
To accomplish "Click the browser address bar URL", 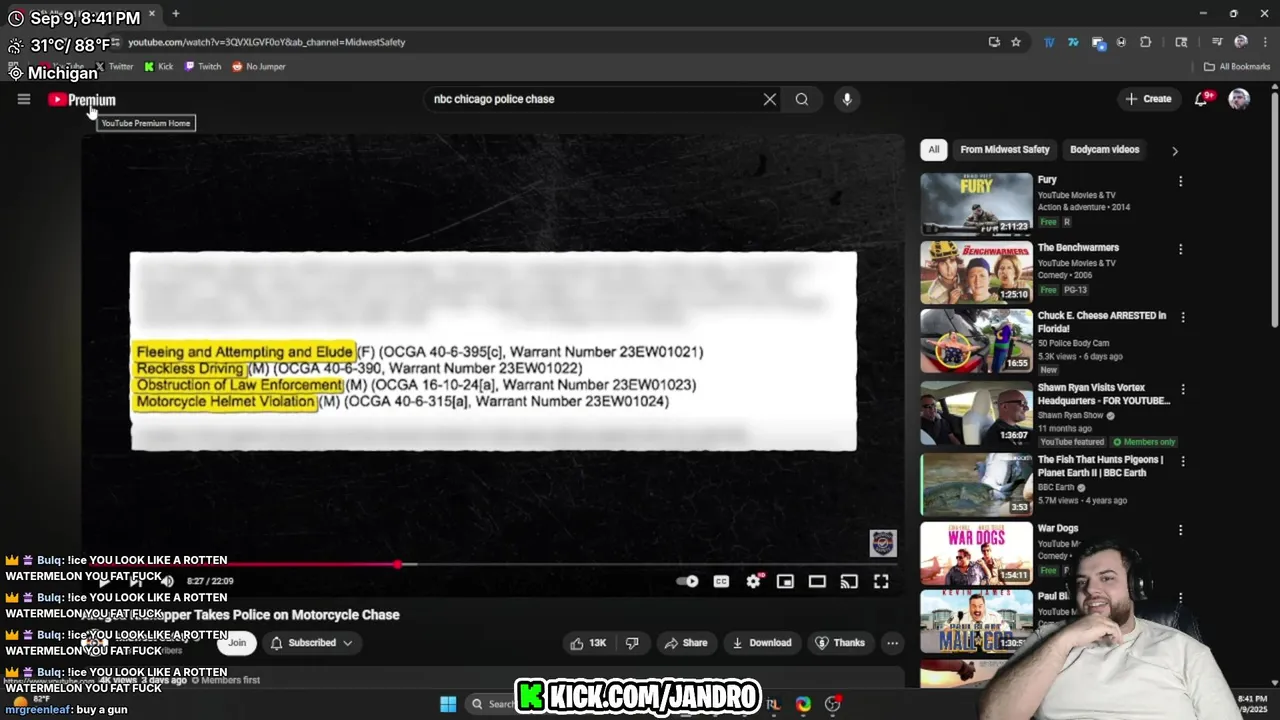I will 266,42.
